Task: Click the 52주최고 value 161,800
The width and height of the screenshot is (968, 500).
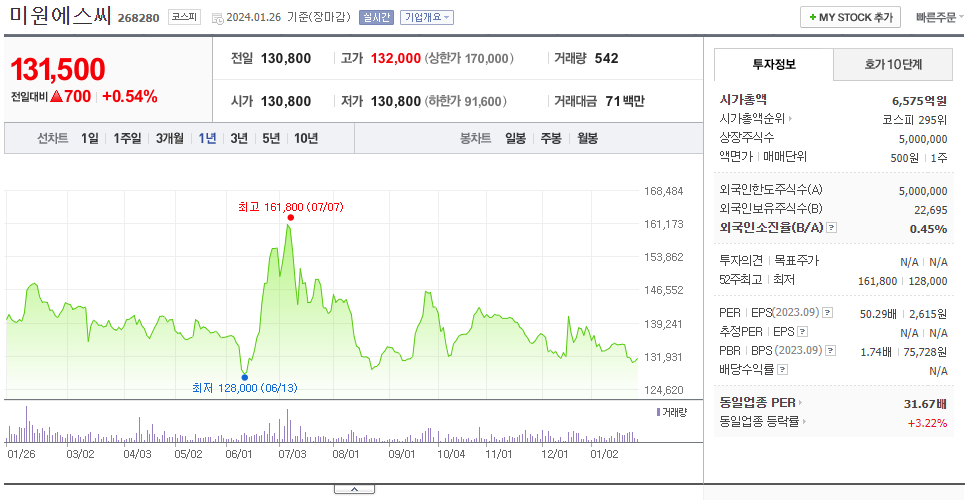Action: (877, 281)
